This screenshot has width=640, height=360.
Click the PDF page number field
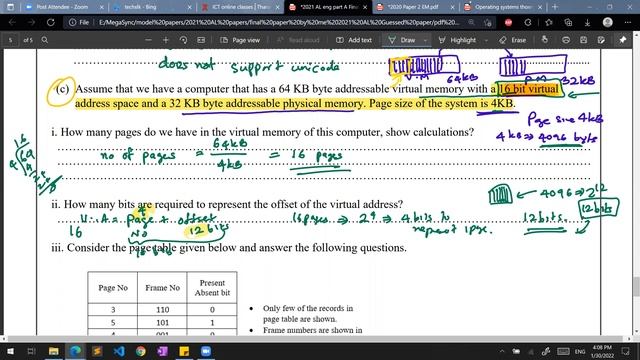click(x=11, y=40)
